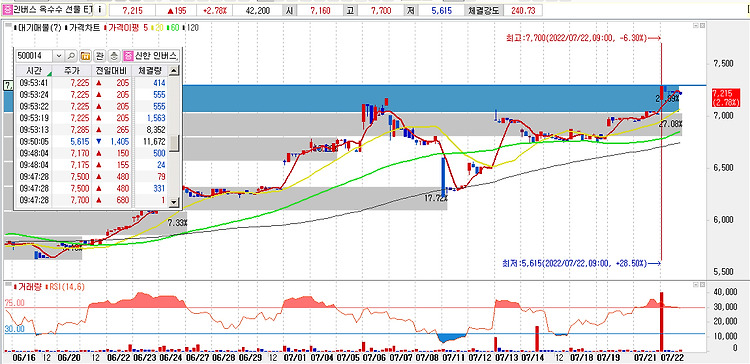Toggle the 120 moving average legend entry
The width and height of the screenshot is (750, 364).
click(x=191, y=28)
